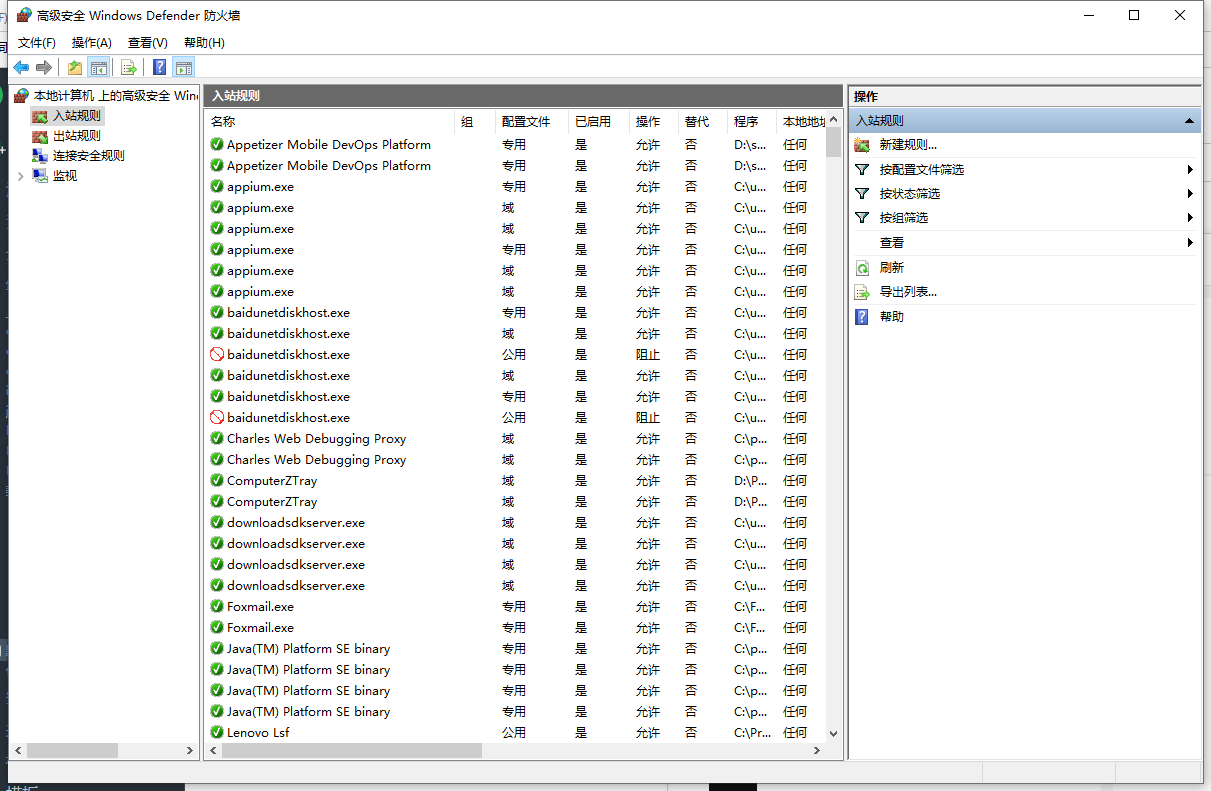Click the 导出列表 icon in the actions pane
Image resolution: width=1211 pixels, height=791 pixels.
(862, 292)
